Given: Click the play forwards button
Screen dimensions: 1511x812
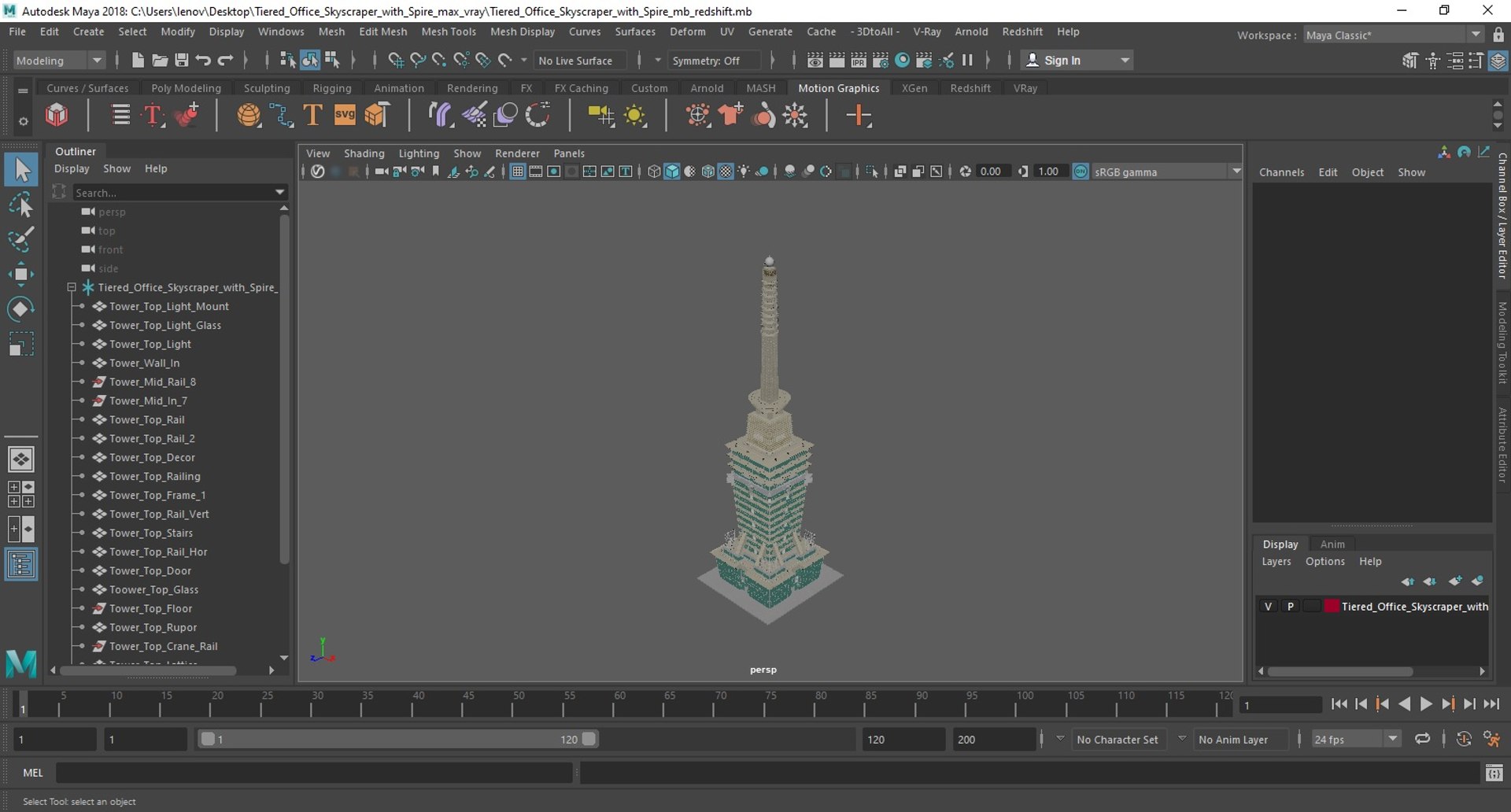Looking at the screenshot, I should [1426, 704].
